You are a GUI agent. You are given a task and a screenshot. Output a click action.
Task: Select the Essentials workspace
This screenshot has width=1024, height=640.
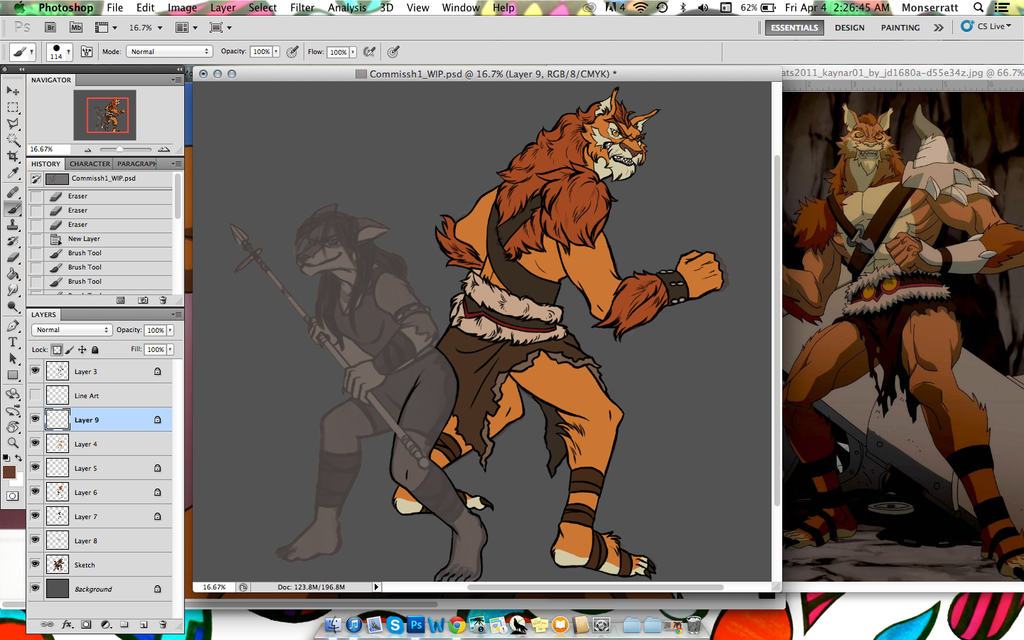point(794,27)
